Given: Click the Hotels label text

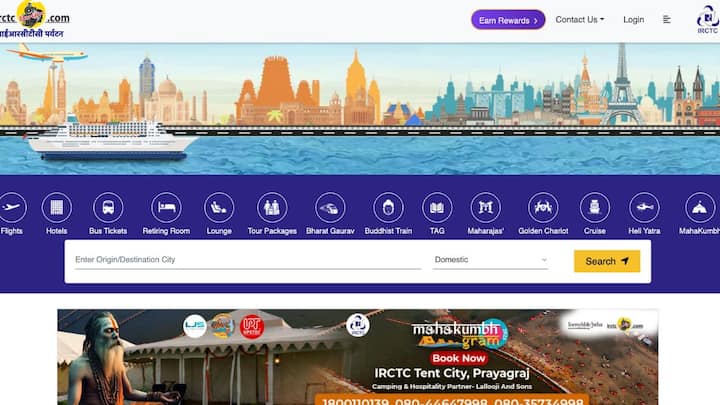Looking at the screenshot, I should click(56, 231).
